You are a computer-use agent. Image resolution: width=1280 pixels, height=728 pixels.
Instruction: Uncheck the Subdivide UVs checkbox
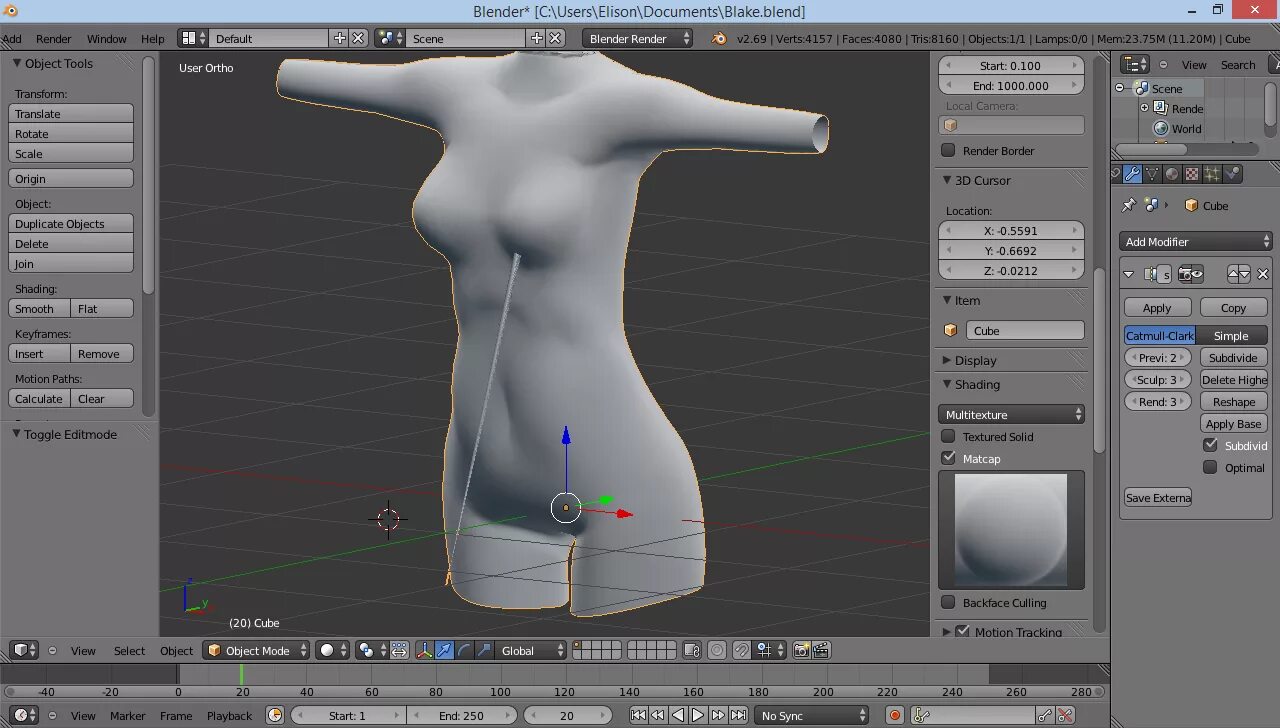pyautogui.click(x=1210, y=445)
